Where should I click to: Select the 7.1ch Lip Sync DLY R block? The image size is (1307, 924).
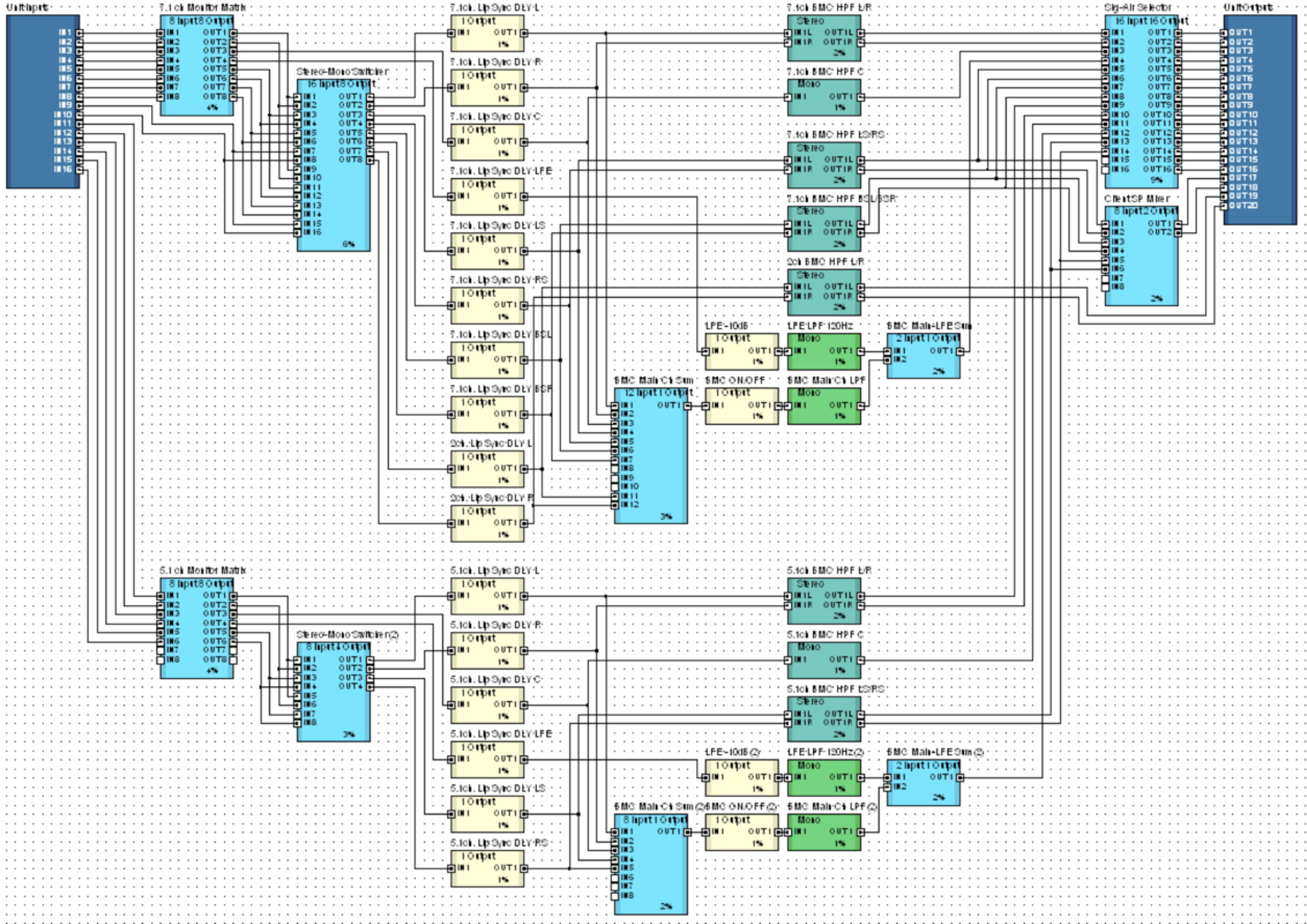(x=487, y=88)
